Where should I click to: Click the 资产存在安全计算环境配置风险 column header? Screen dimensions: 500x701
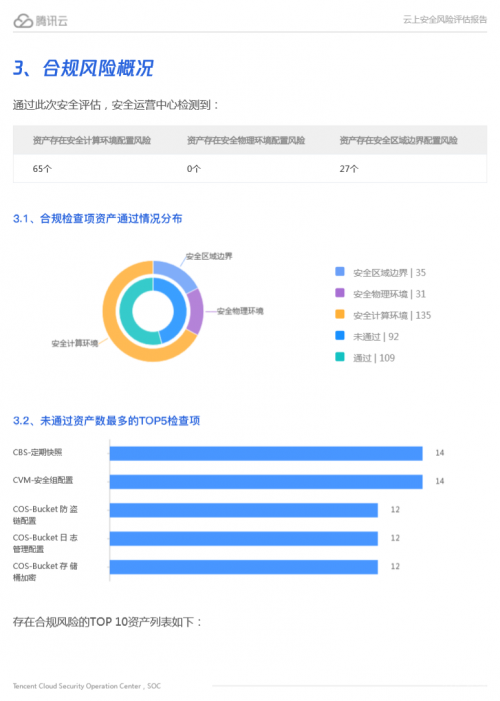[x=92, y=140]
